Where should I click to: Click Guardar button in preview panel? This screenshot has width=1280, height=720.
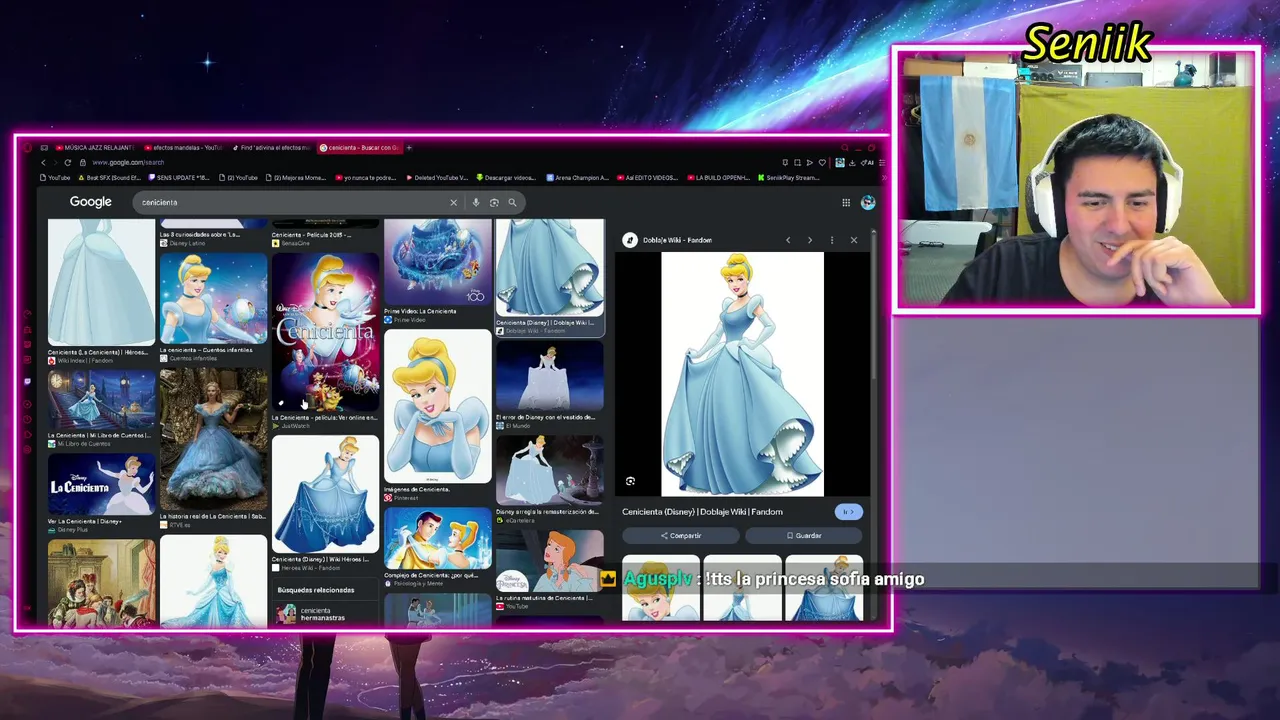(804, 536)
